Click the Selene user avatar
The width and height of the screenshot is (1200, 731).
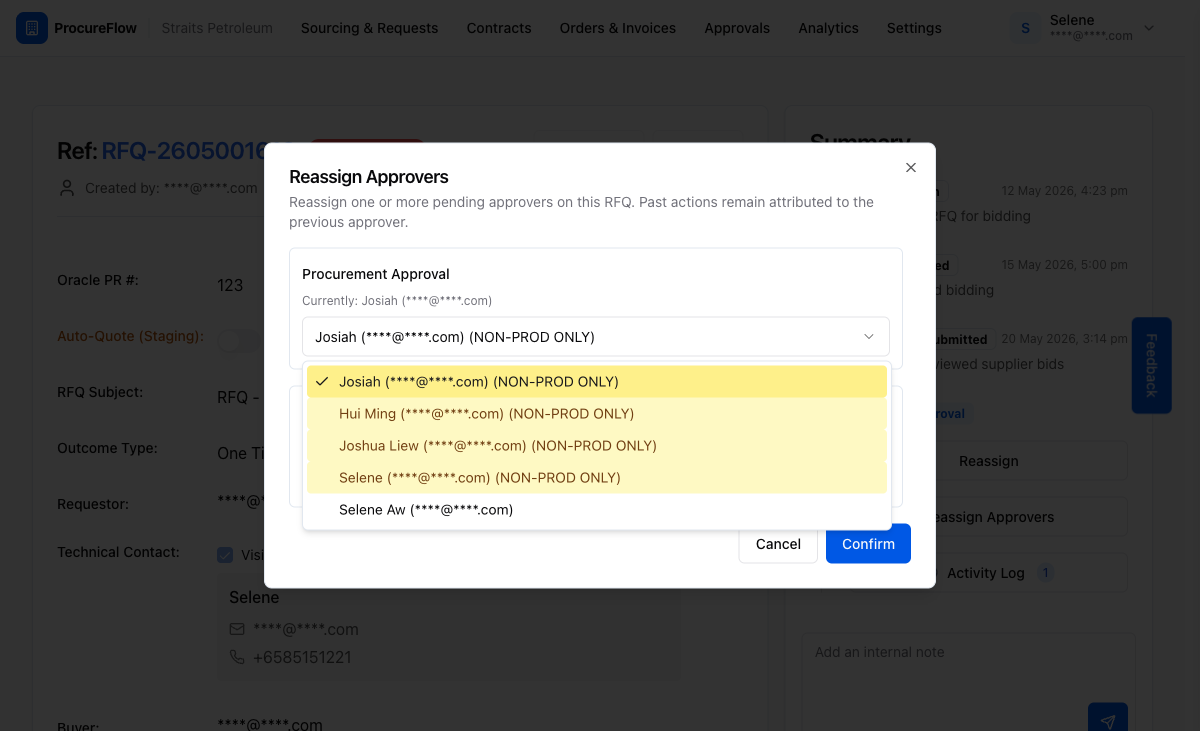(x=1025, y=28)
